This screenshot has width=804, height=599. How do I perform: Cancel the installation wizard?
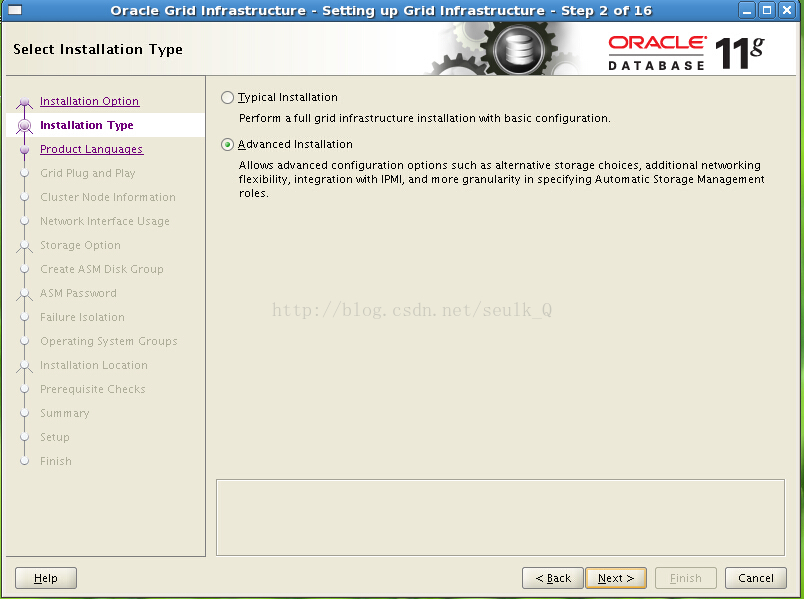point(756,578)
